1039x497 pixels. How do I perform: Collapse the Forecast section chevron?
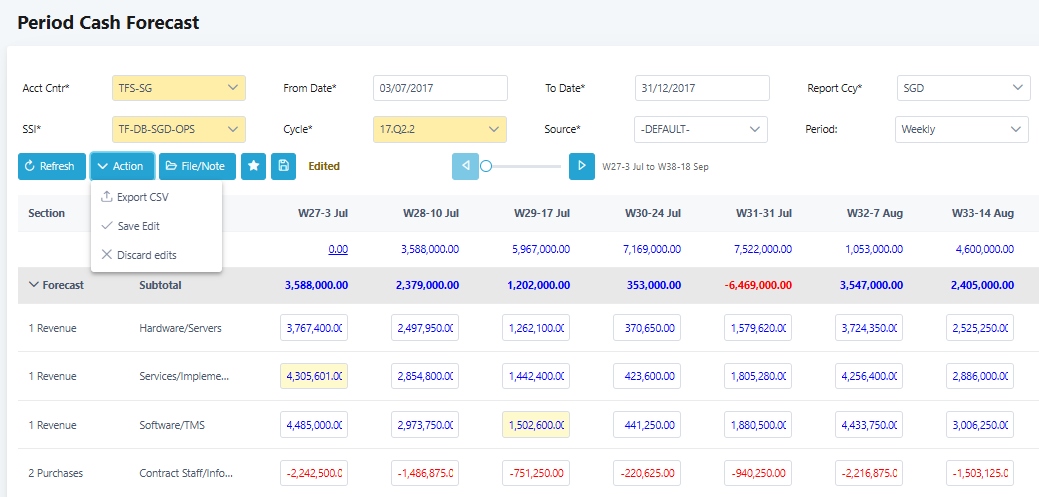pos(33,285)
